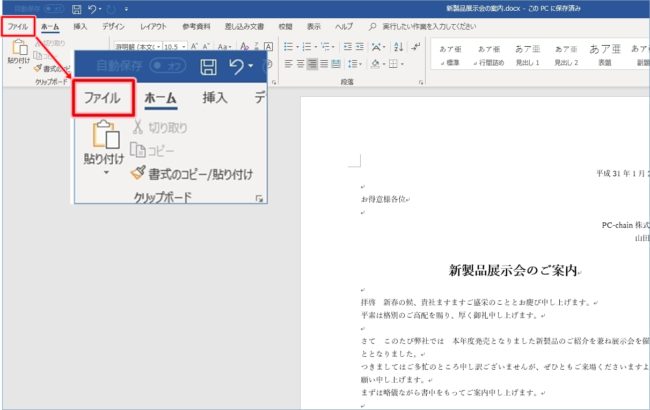
Task: Expand the bullet list style arrow
Action: point(297,47)
